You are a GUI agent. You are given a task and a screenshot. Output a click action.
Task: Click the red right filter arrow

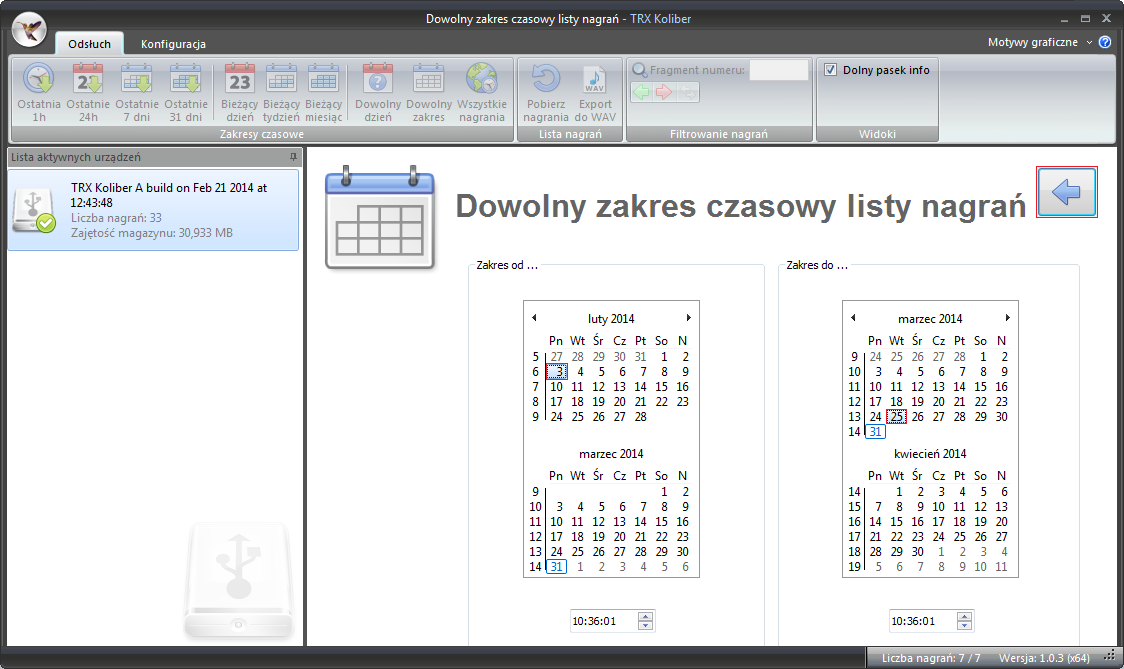665,92
